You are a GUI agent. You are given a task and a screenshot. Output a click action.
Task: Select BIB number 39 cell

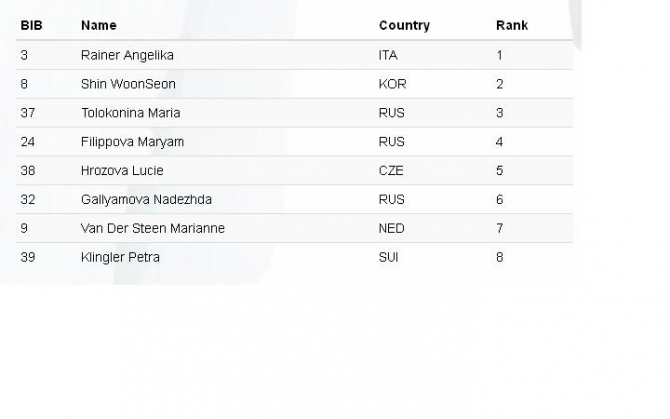(x=28, y=257)
